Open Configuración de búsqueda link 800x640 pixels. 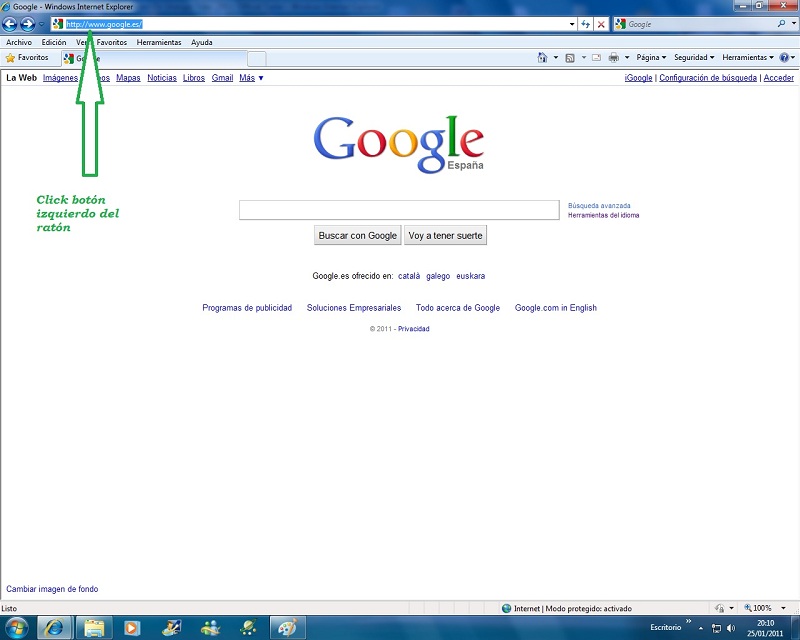[708, 78]
